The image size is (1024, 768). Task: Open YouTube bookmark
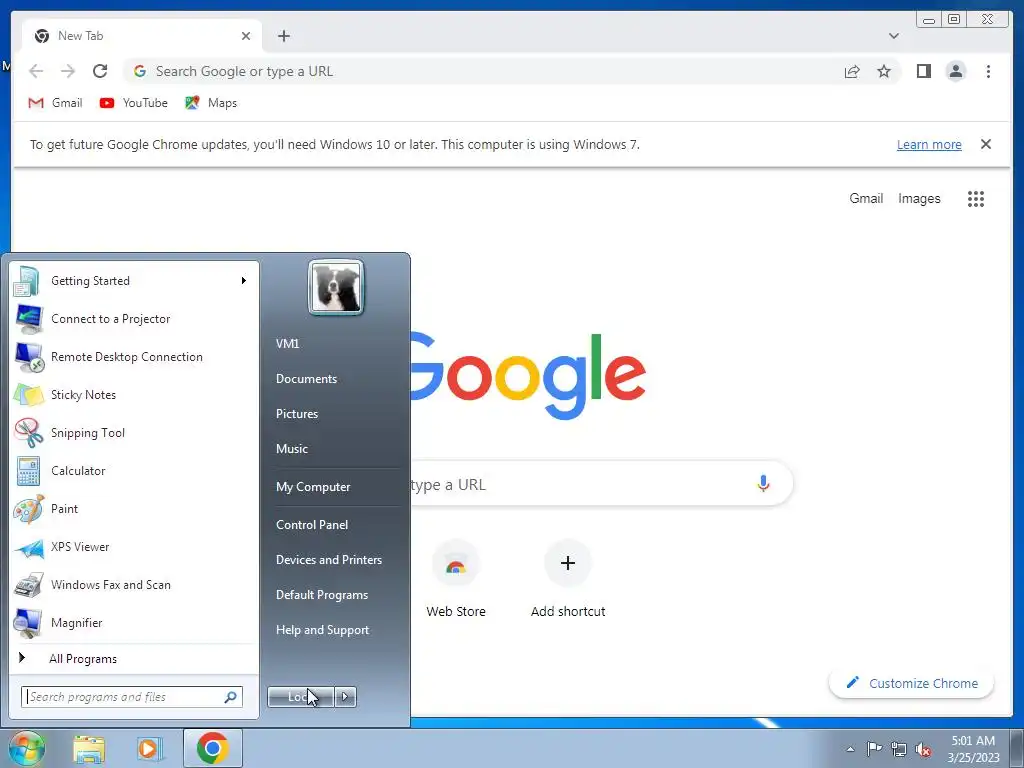(134, 103)
